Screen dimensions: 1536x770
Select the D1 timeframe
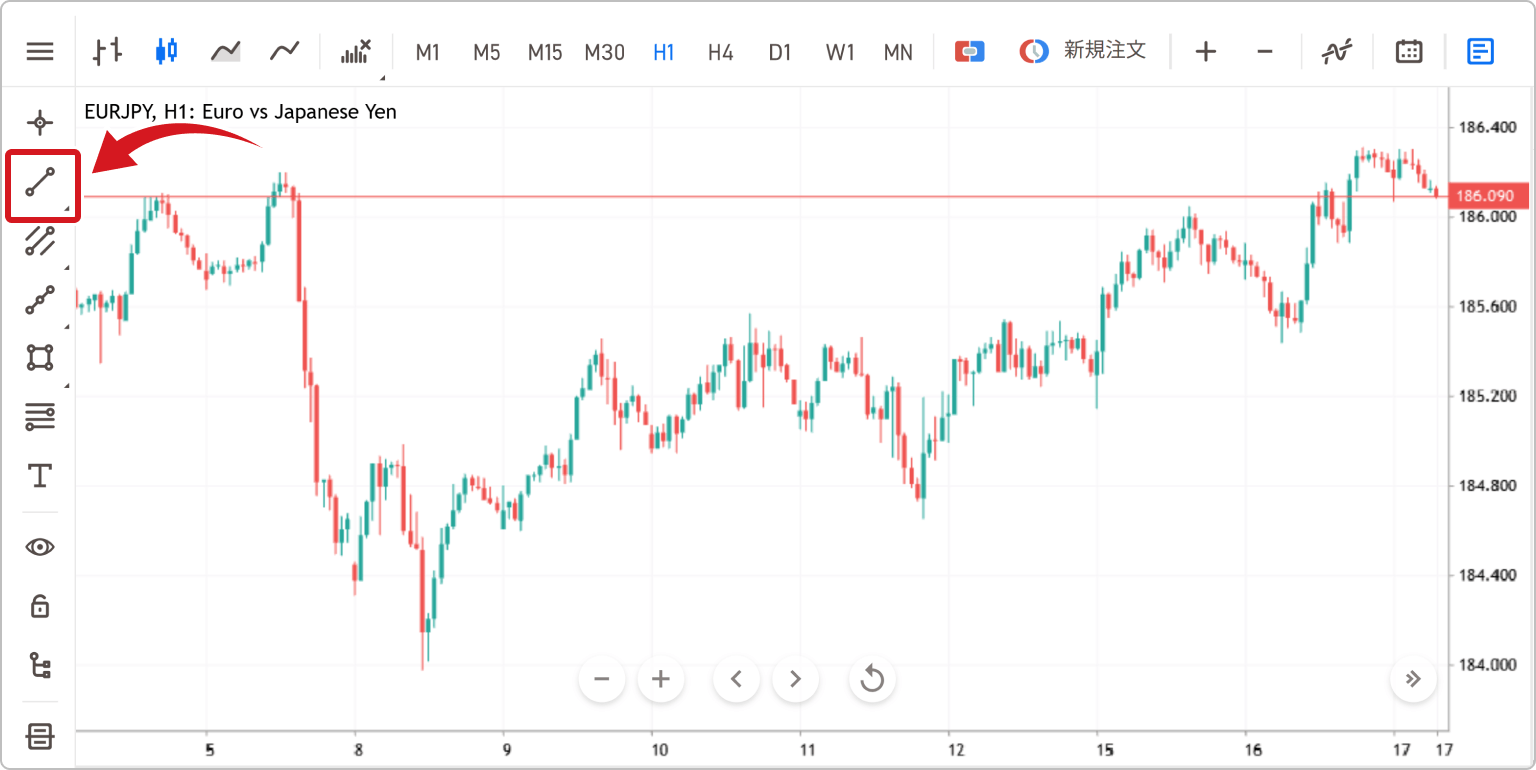tap(780, 52)
